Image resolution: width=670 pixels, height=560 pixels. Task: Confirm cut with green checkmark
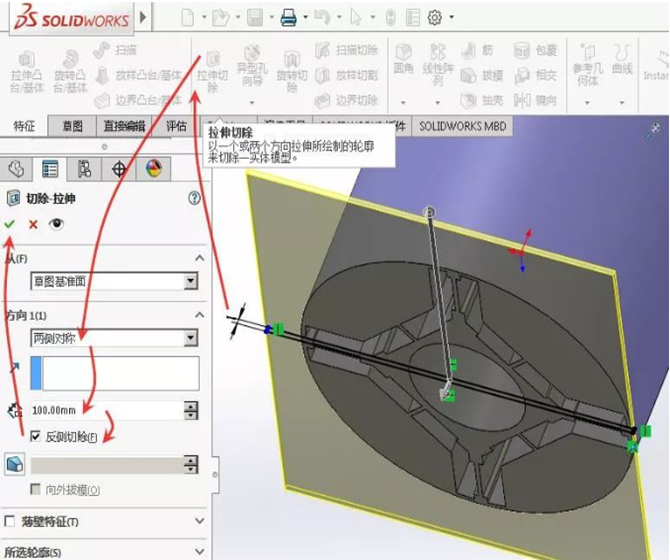9,224
